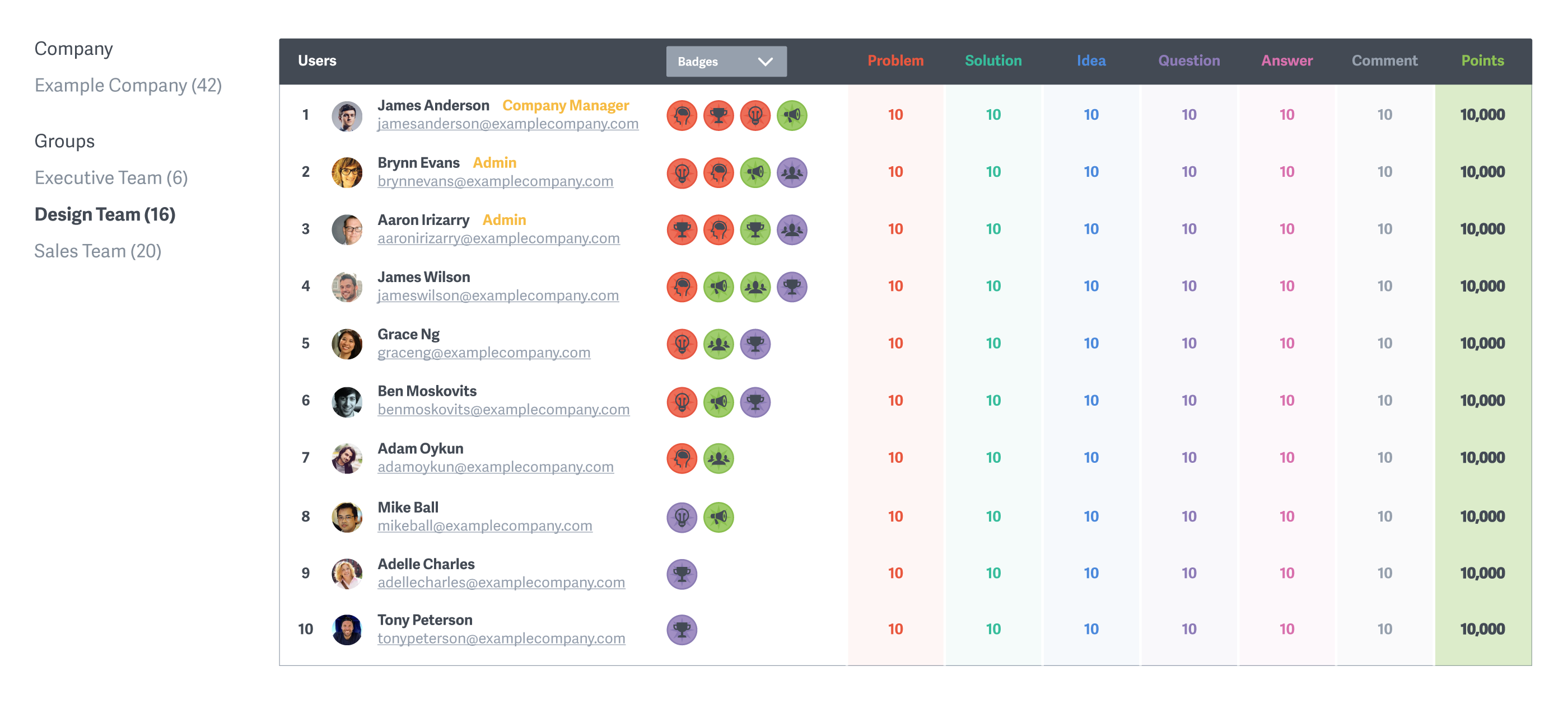Click Mike Ball's purple lightbulb badge
Screen dimensions: 1568x704
coord(682,517)
